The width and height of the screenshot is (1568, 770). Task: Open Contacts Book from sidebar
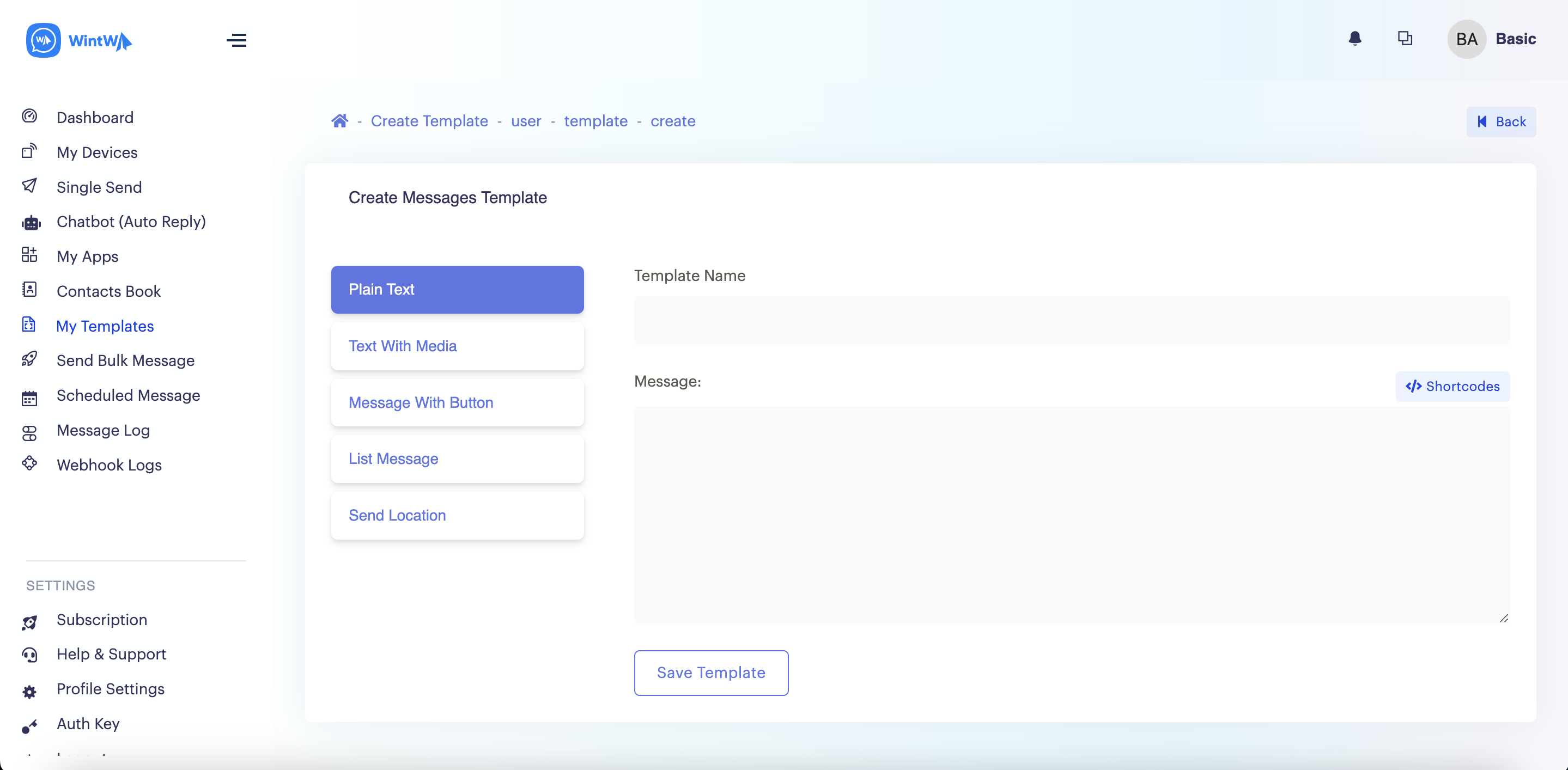[x=108, y=291]
